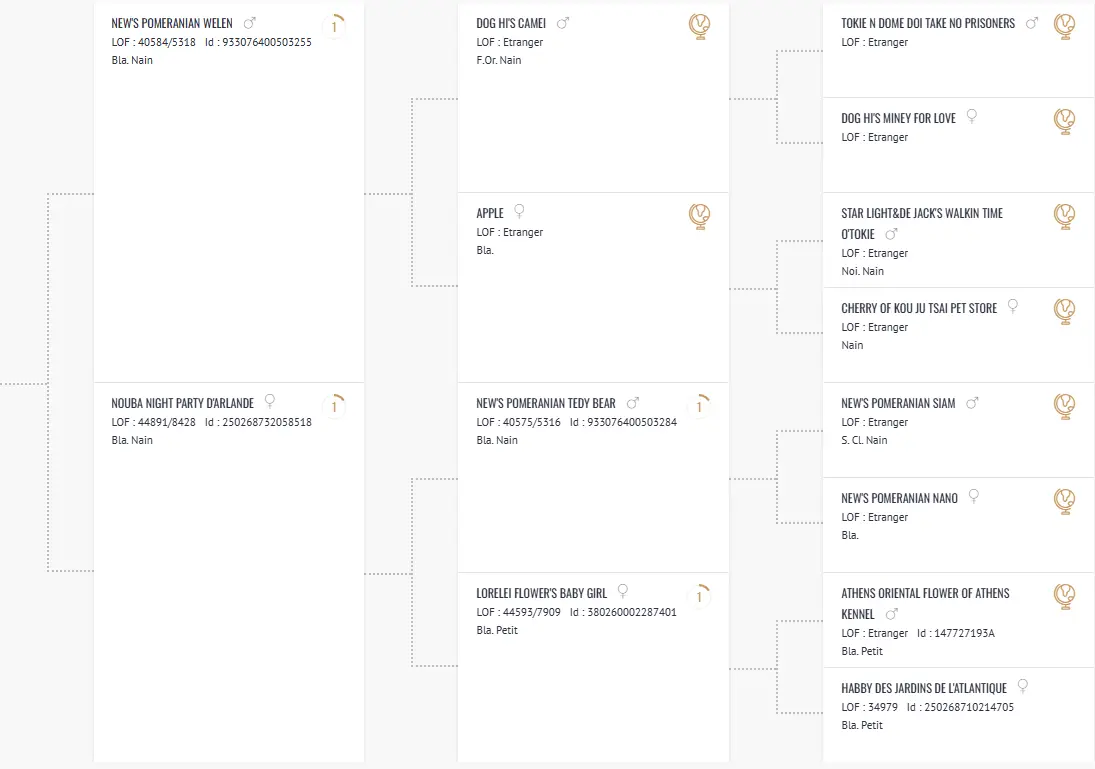Open NEW'S POMERANIAN NANO entry
This screenshot has height=769, width=1095.
tap(899, 498)
